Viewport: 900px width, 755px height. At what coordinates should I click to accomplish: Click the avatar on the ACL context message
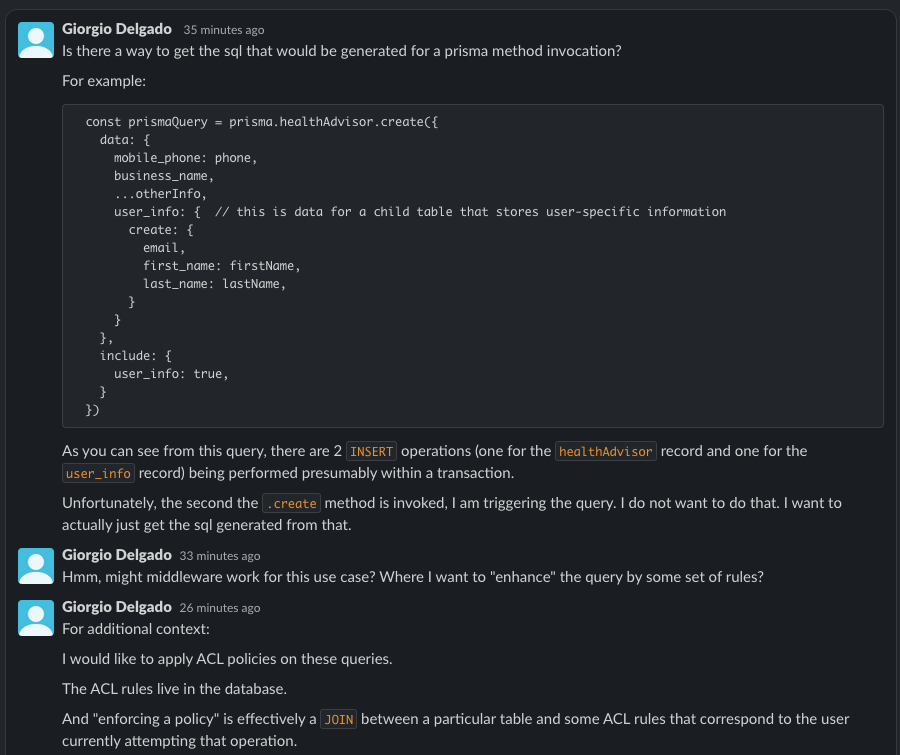[35, 617]
